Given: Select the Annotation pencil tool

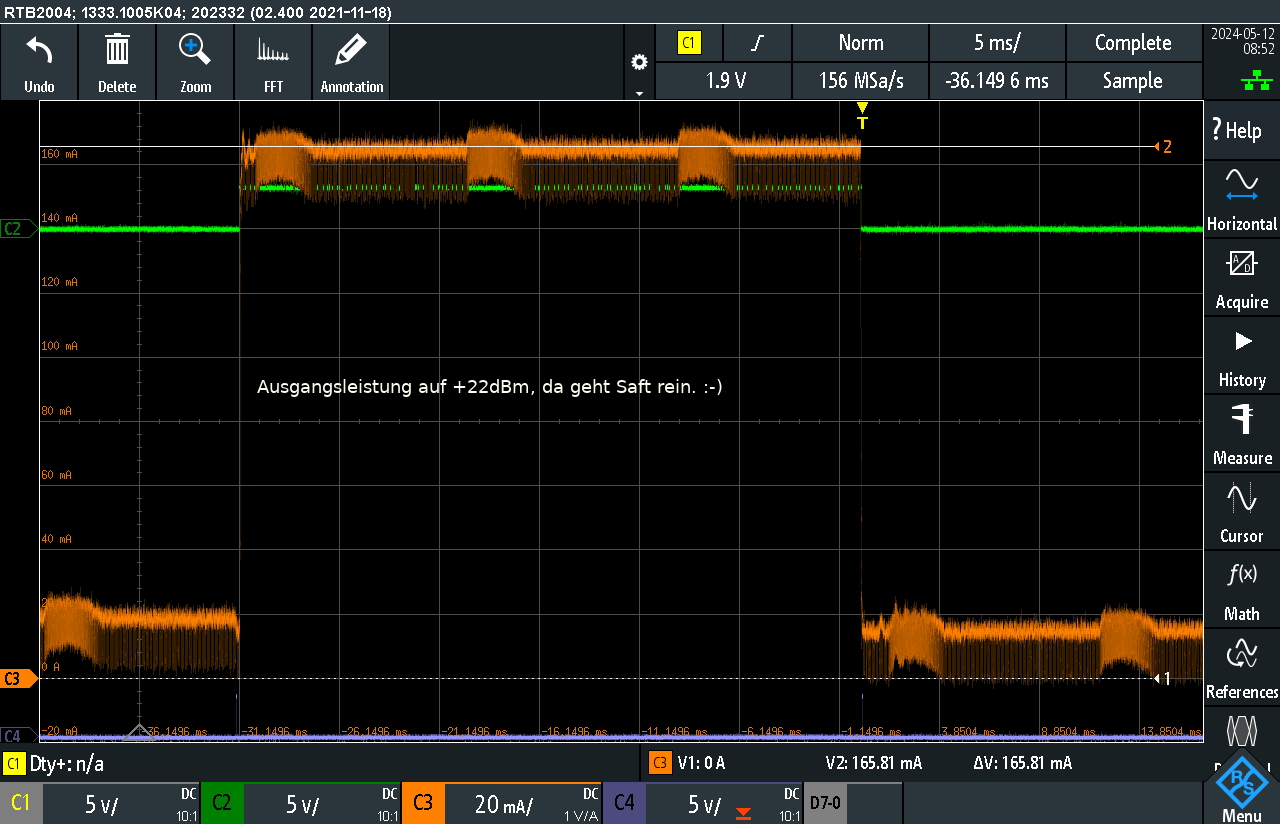Looking at the screenshot, I should [x=351, y=50].
